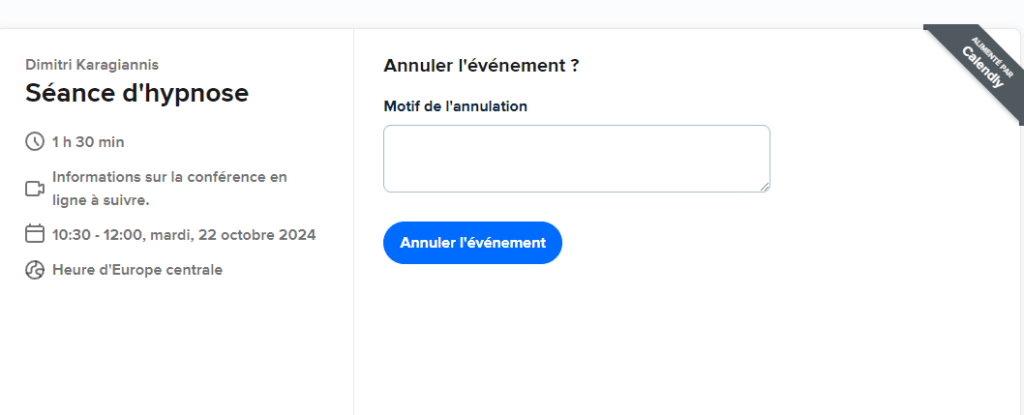
Task: Click the Séance d'hypnose event title
Action: click(137, 93)
